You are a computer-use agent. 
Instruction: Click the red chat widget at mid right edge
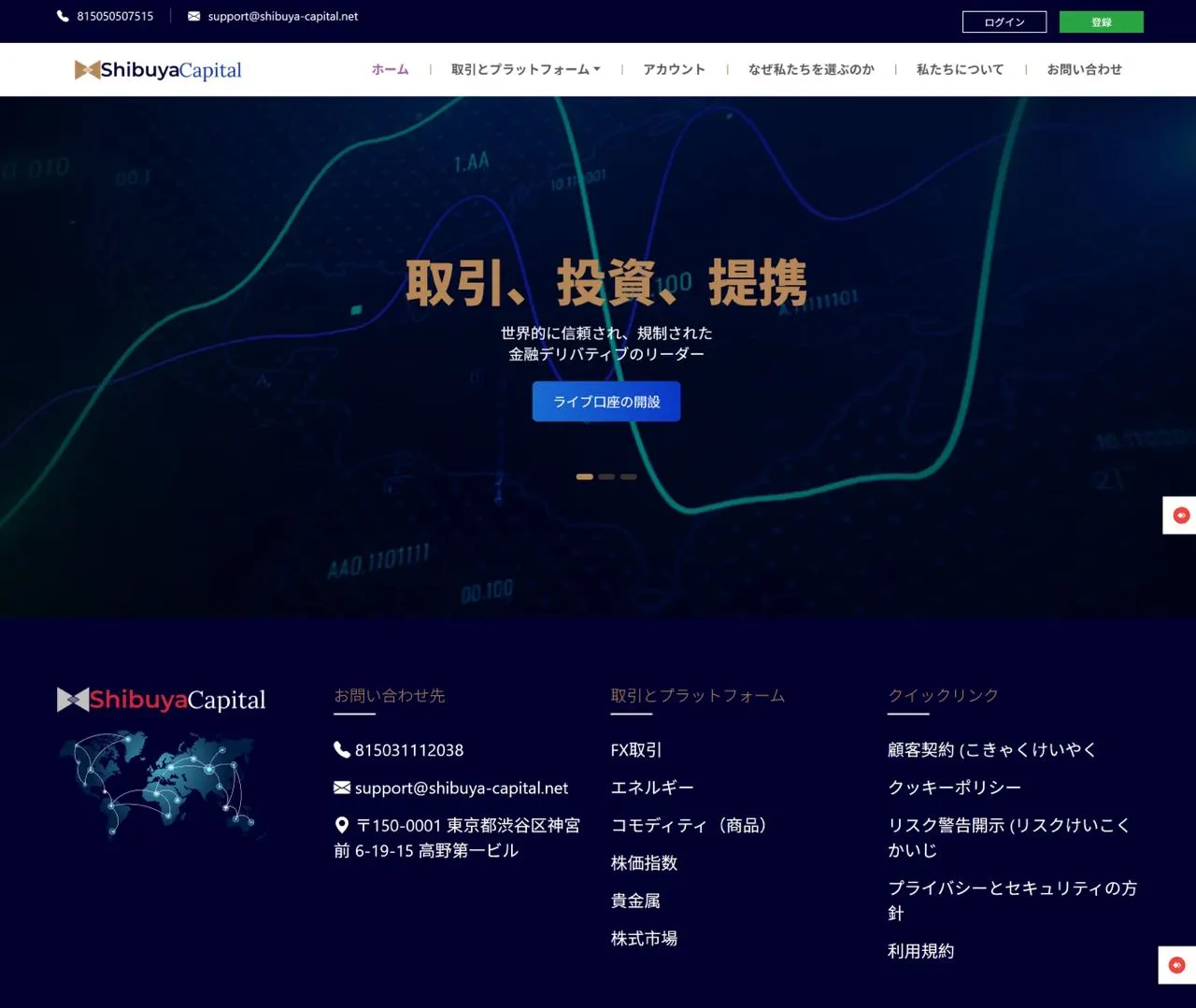pyautogui.click(x=1181, y=516)
